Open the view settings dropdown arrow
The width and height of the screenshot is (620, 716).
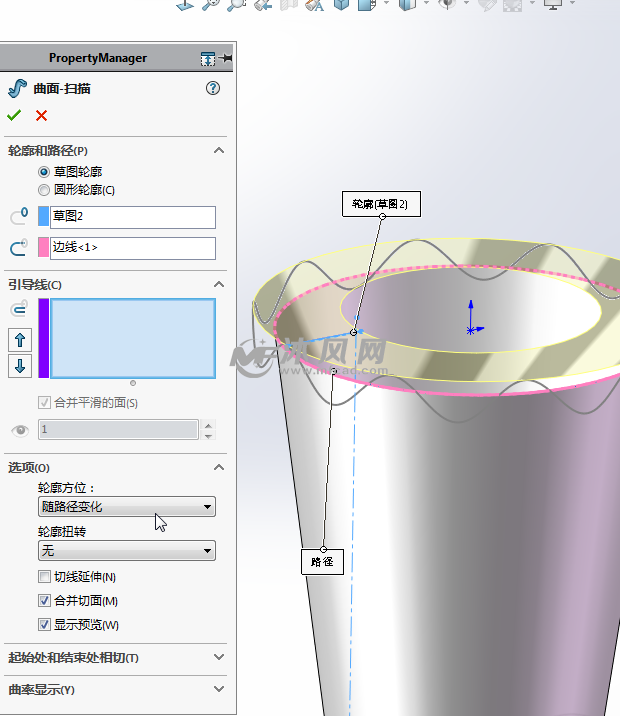click(x=572, y=4)
